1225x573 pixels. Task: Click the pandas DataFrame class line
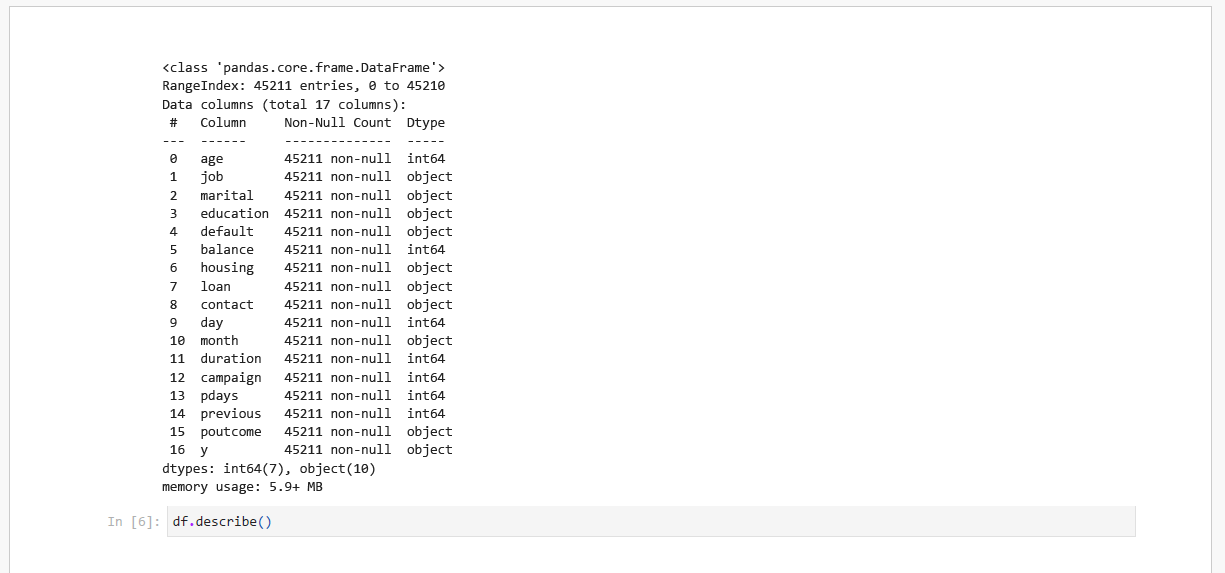[x=303, y=68]
